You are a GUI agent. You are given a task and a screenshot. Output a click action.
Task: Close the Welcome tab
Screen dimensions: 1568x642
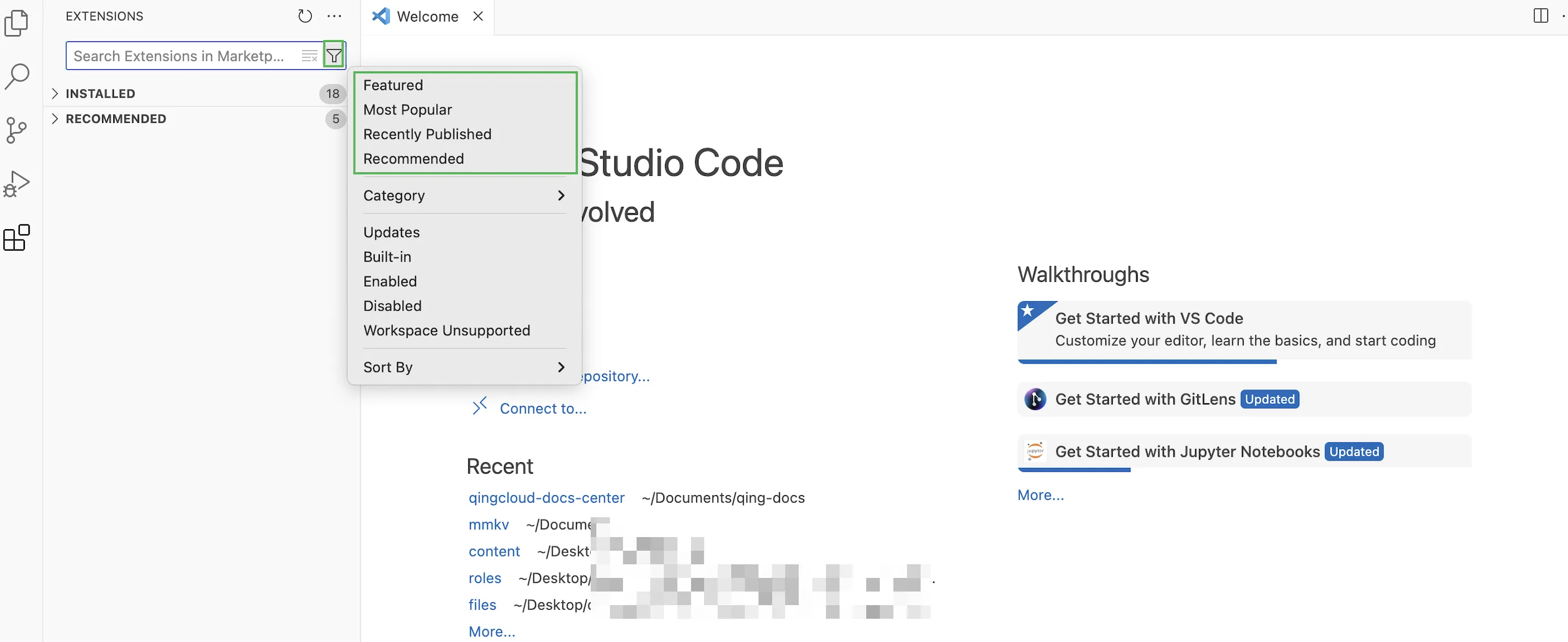pos(478,16)
